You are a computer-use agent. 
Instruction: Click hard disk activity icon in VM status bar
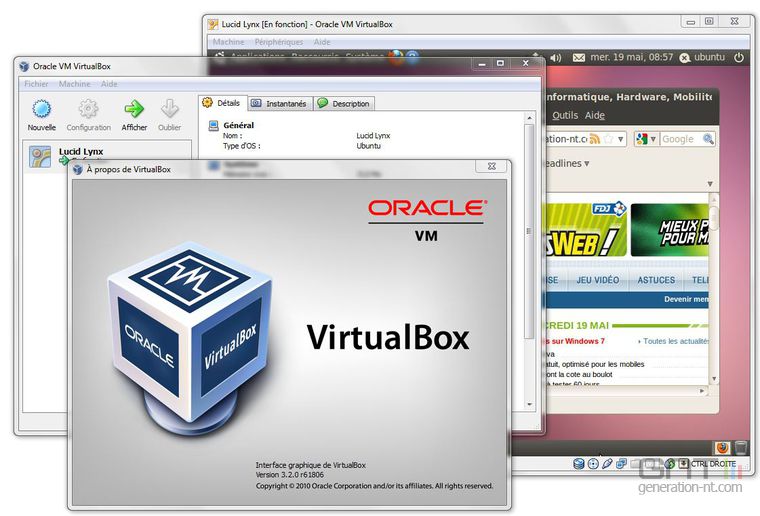[578, 464]
